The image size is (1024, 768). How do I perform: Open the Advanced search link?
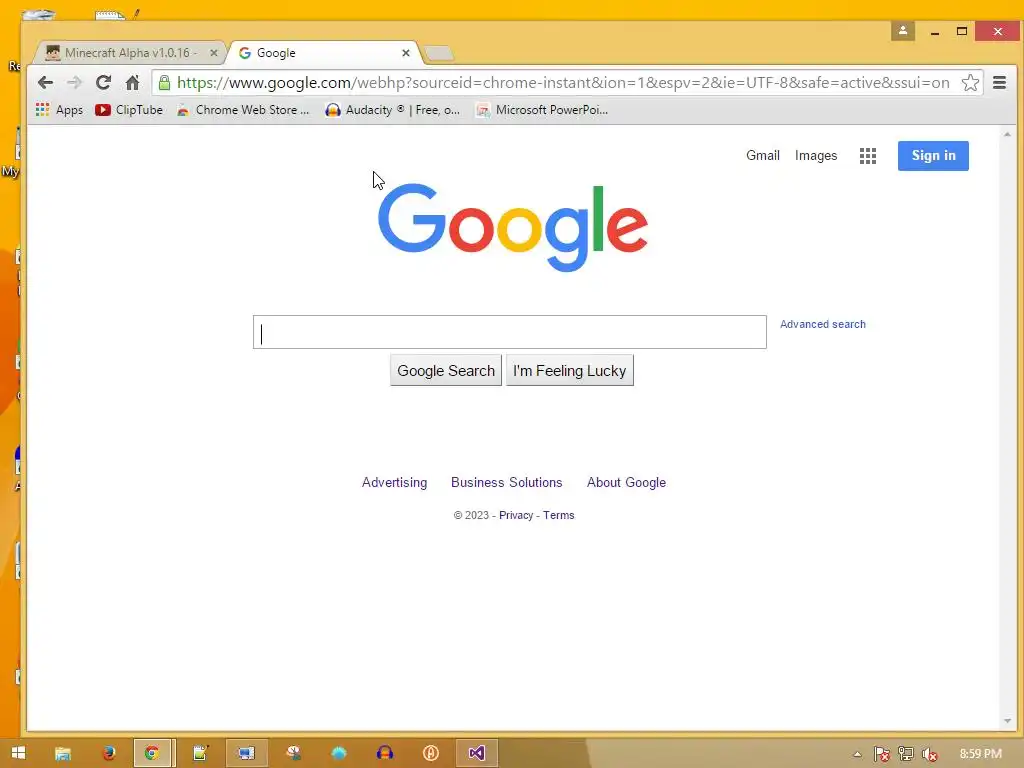823,324
